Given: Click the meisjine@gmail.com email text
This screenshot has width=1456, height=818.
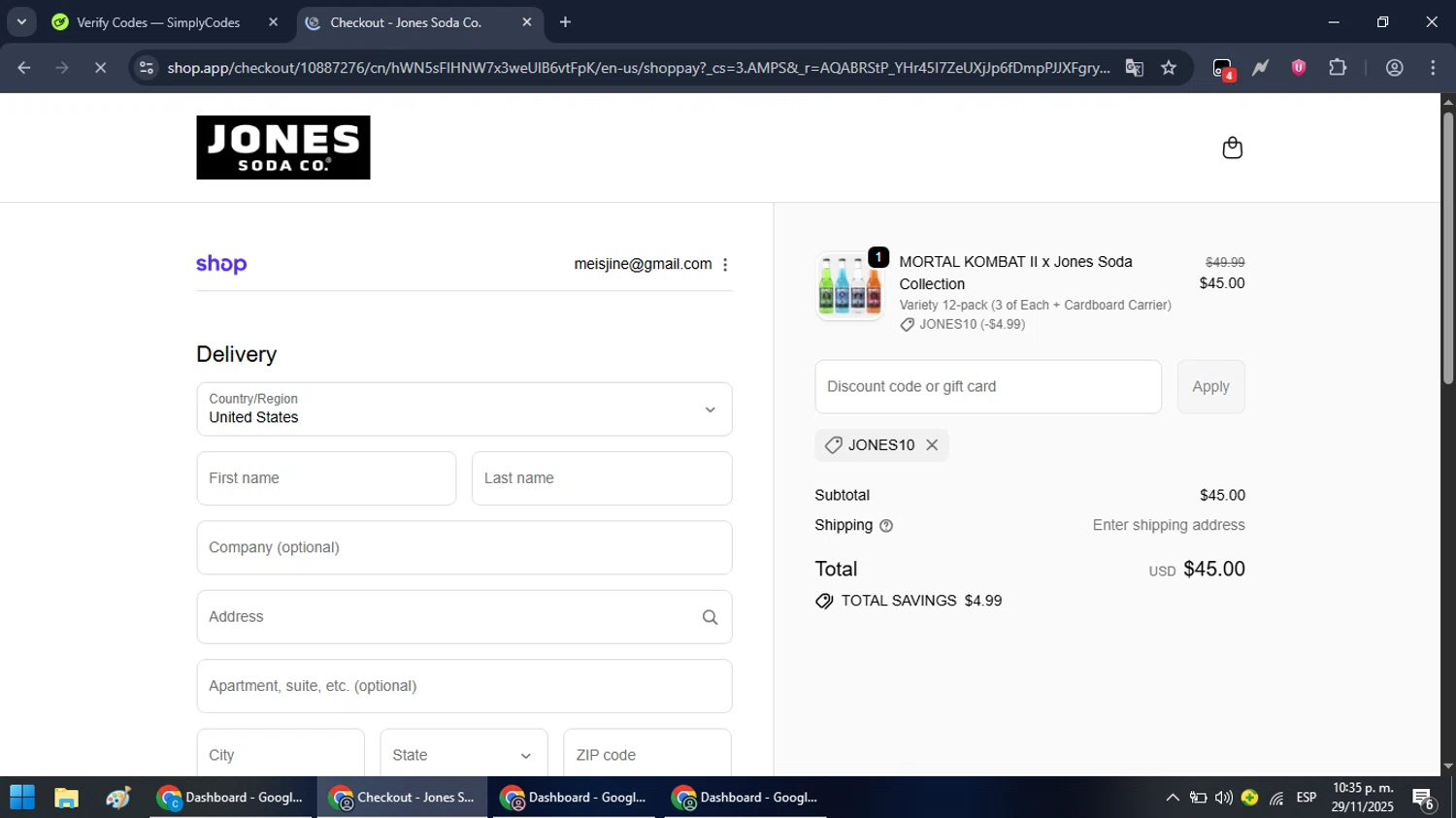Looking at the screenshot, I should [x=643, y=264].
